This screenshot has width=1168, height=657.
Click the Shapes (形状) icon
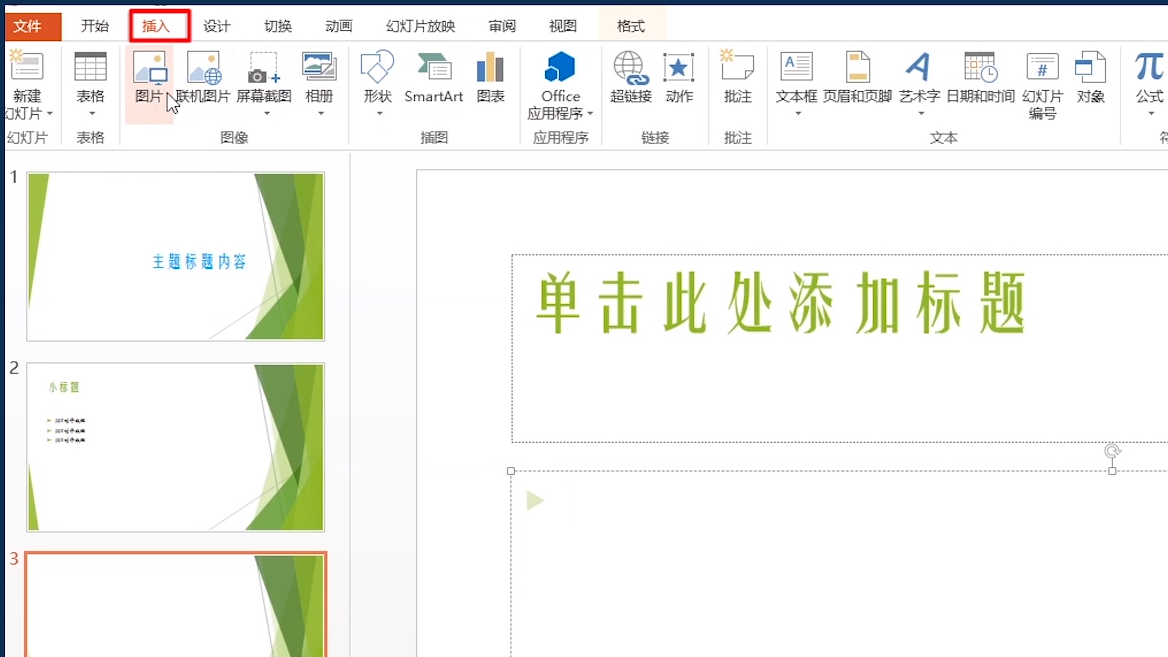pyautogui.click(x=378, y=66)
